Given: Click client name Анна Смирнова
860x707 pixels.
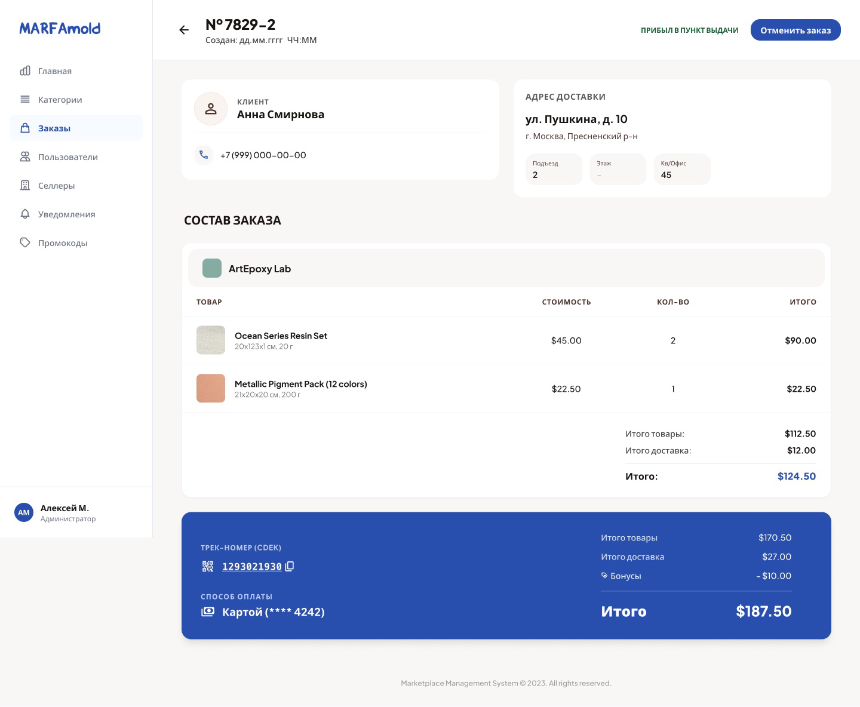Looking at the screenshot, I should (280, 114).
